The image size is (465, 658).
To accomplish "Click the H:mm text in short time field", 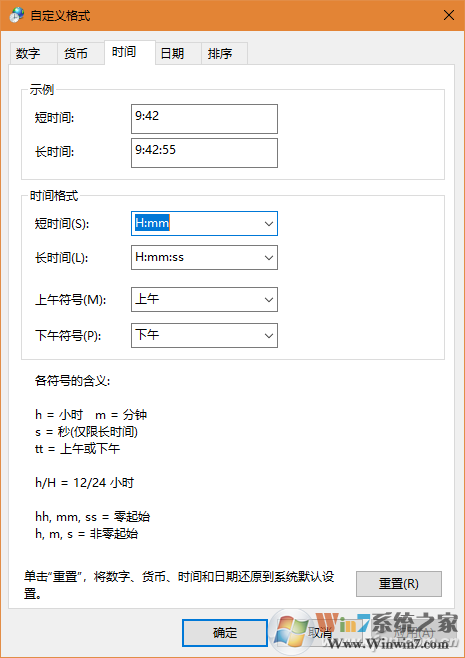I will 152,223.
